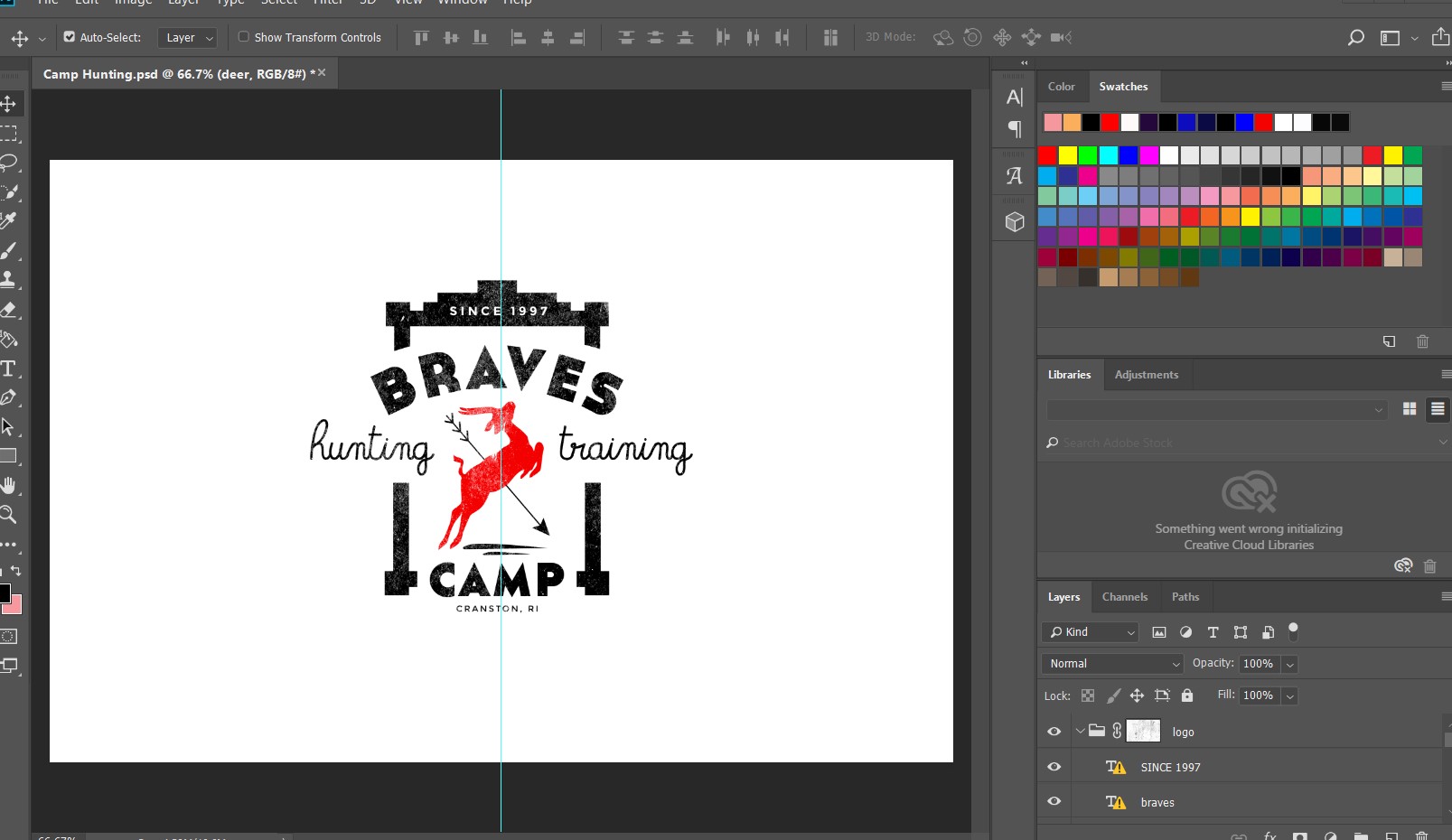
Task: Enable Show Transform Controls
Action: (x=244, y=37)
